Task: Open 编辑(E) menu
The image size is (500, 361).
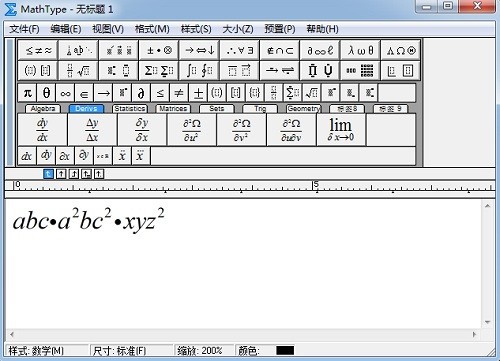Action: (x=66, y=29)
